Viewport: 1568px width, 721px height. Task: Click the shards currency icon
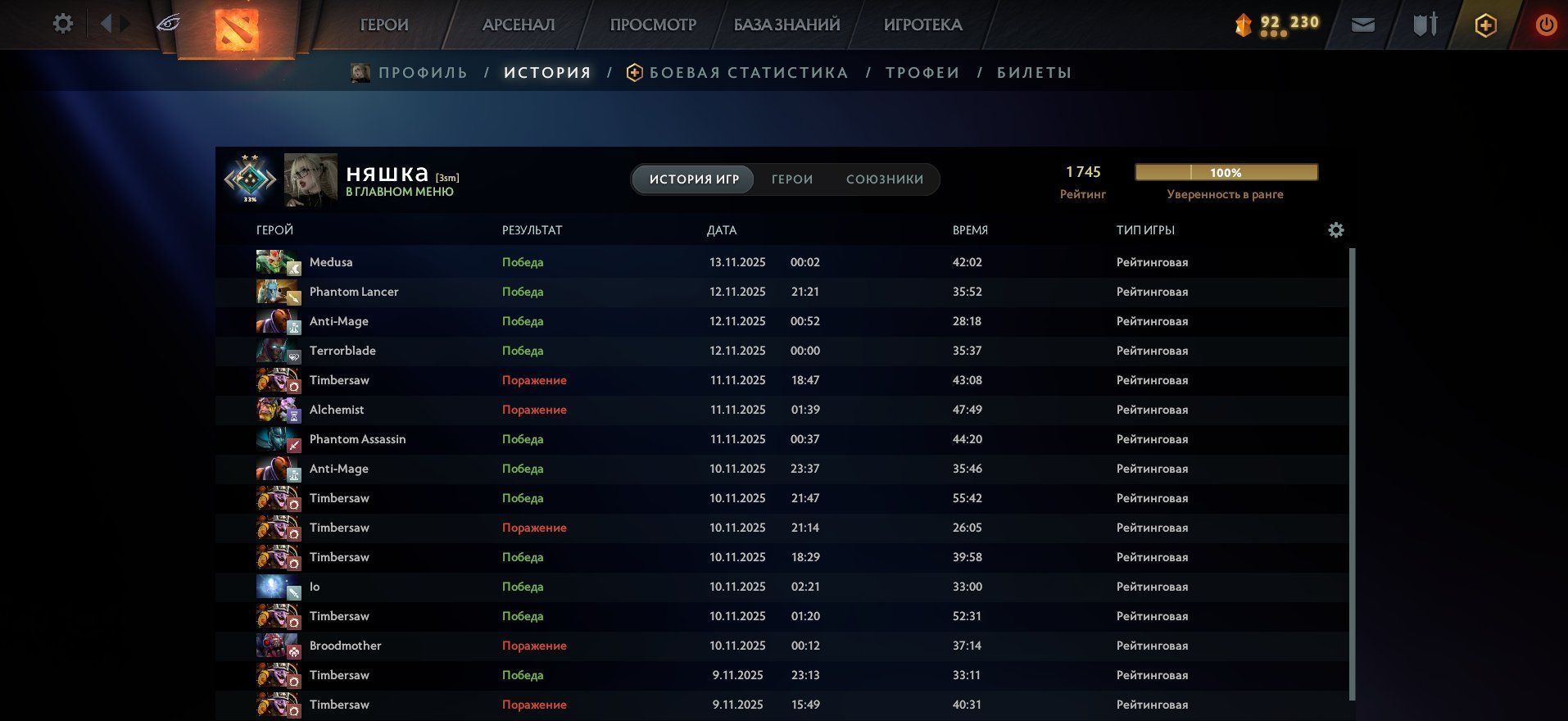pyautogui.click(x=1243, y=25)
